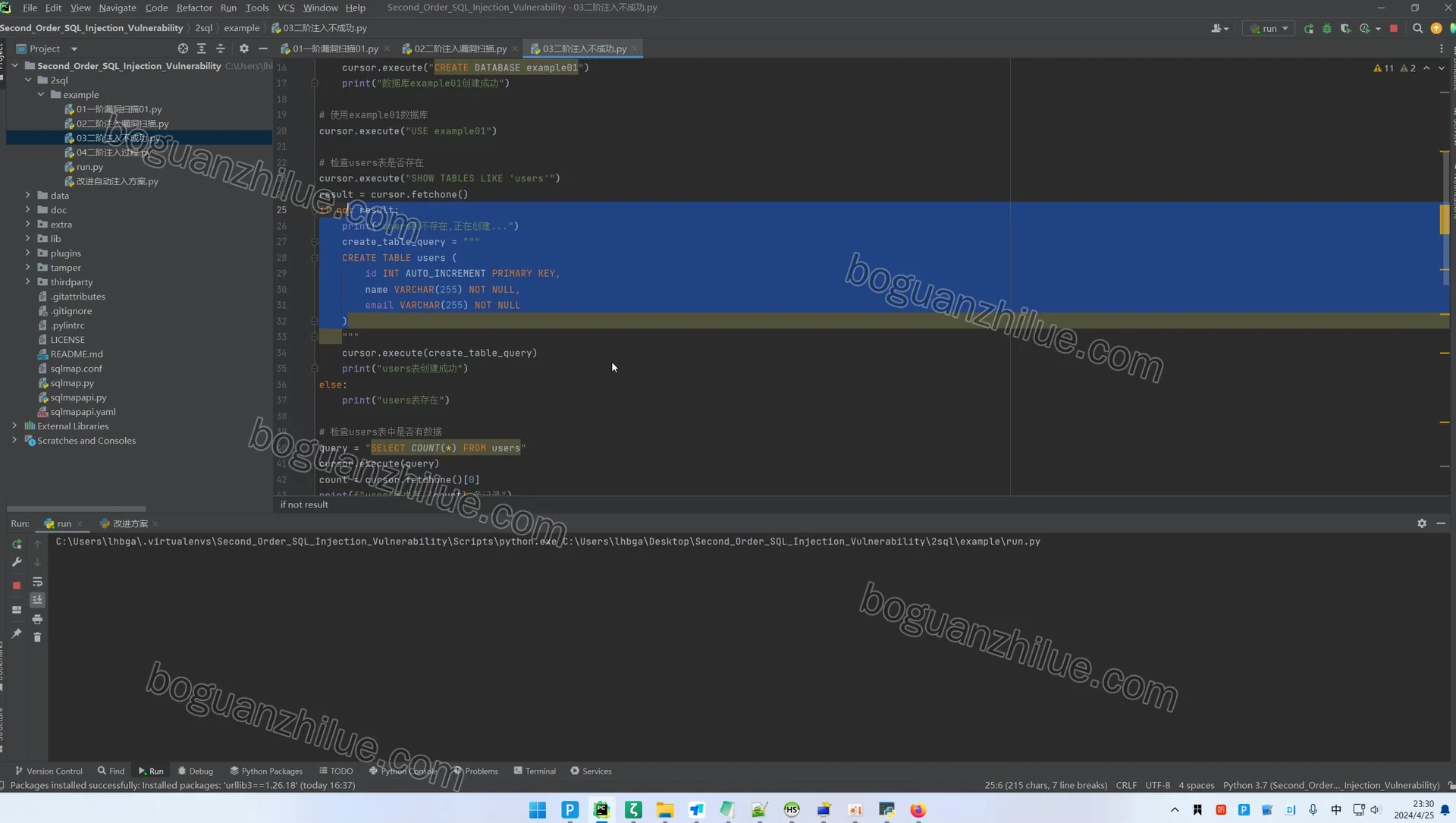Collapse all in Project tree toolbar
The image size is (1456, 823).
(221, 49)
